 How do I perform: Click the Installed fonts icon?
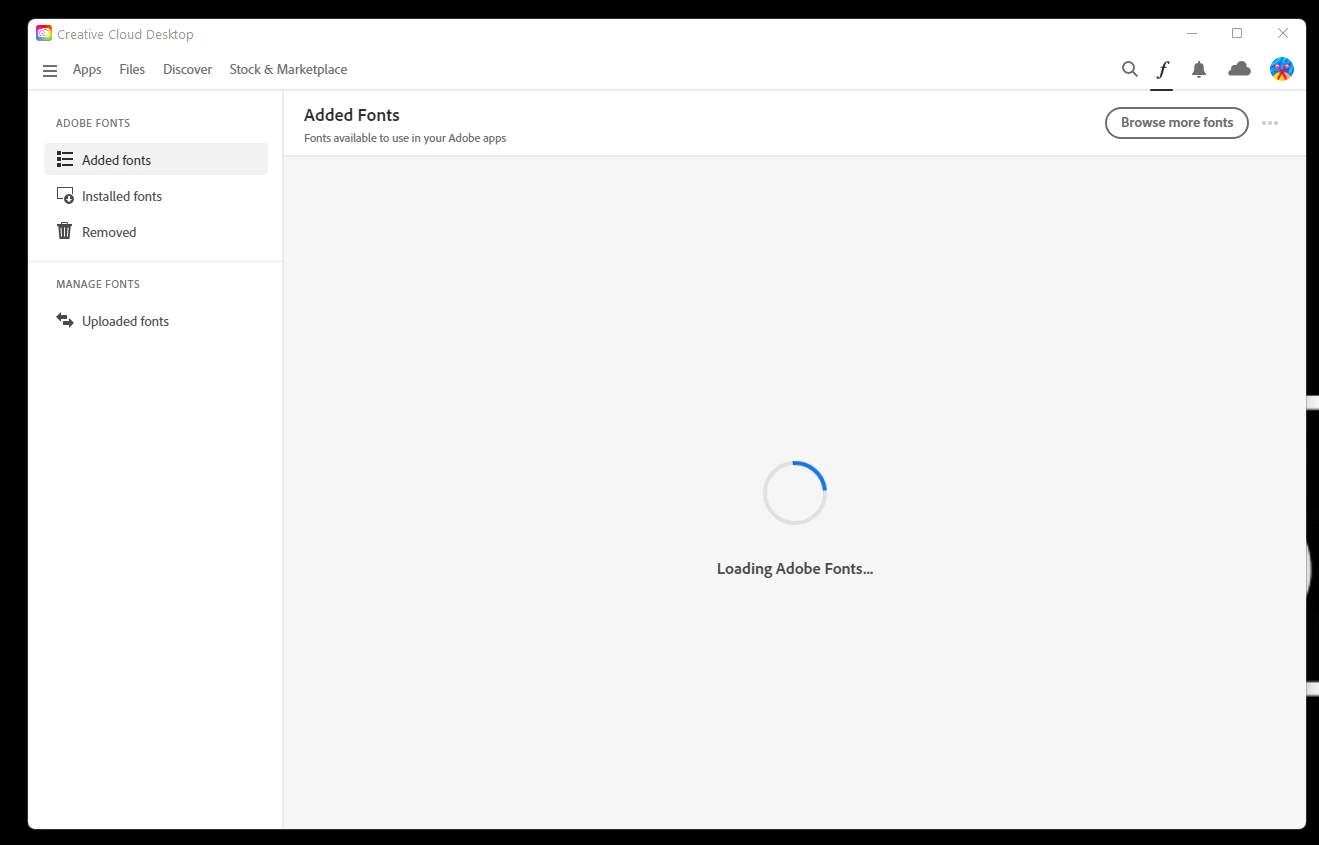tap(65, 196)
